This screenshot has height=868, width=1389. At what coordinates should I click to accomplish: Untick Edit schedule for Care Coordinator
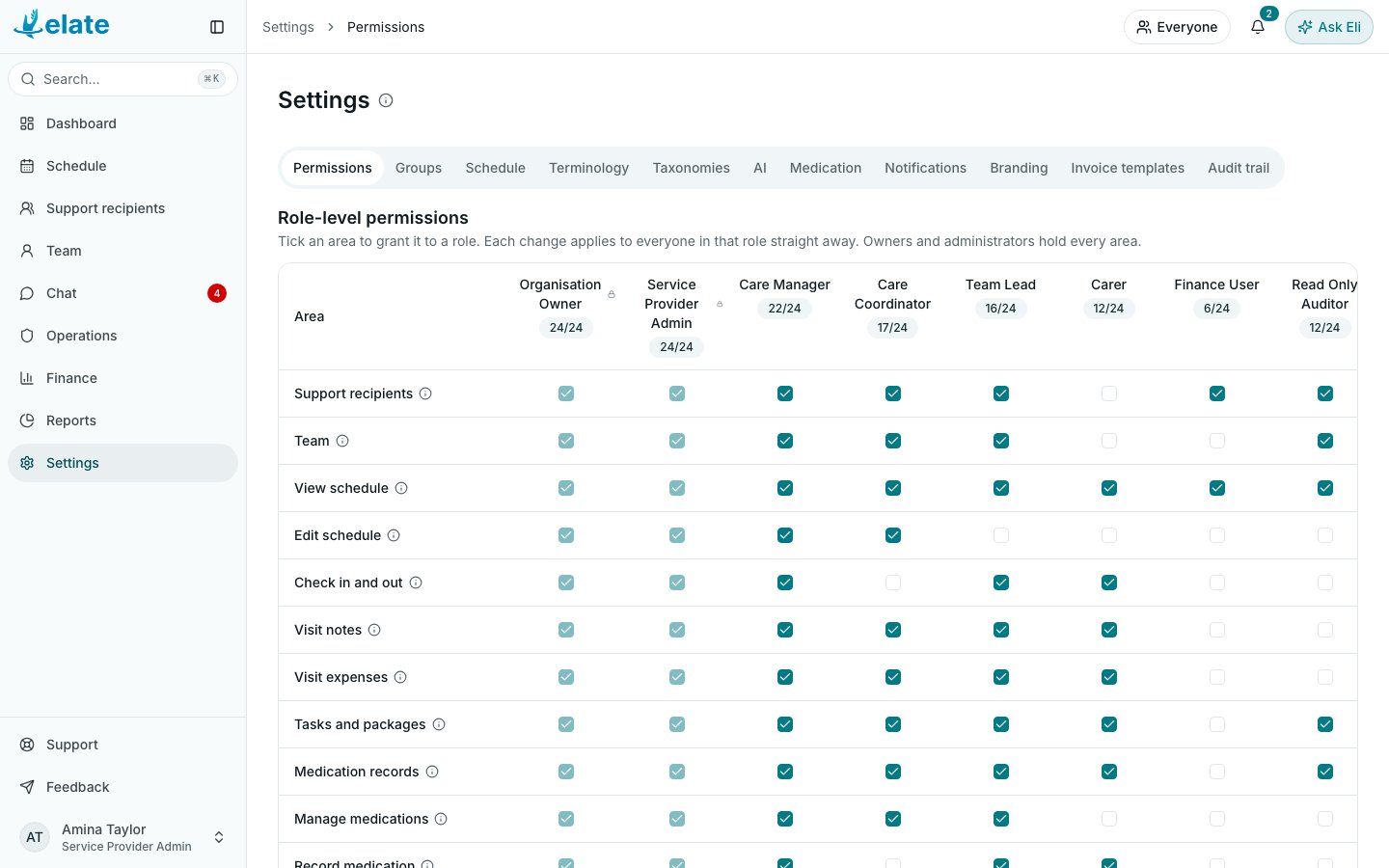pos(893,535)
